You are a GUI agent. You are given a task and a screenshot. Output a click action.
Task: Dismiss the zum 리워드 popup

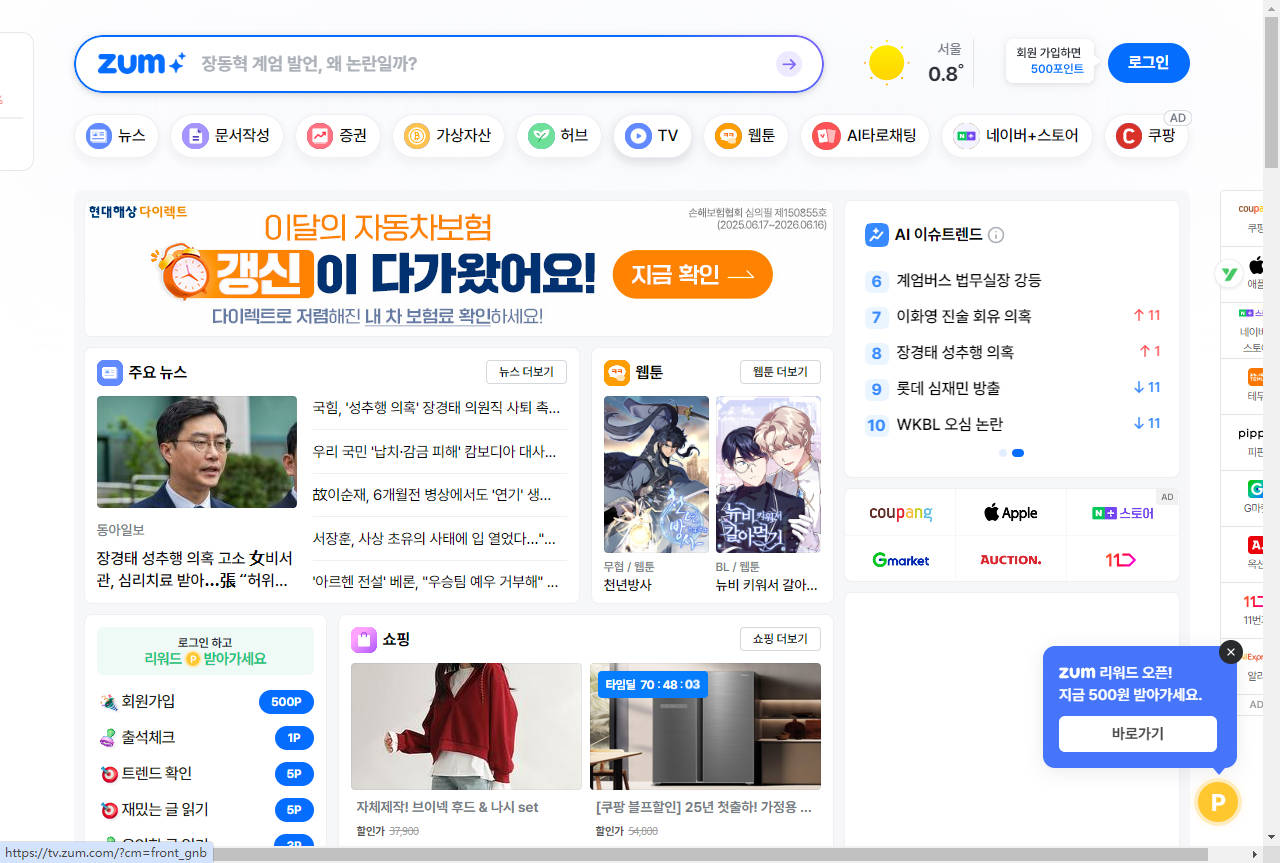(1231, 651)
